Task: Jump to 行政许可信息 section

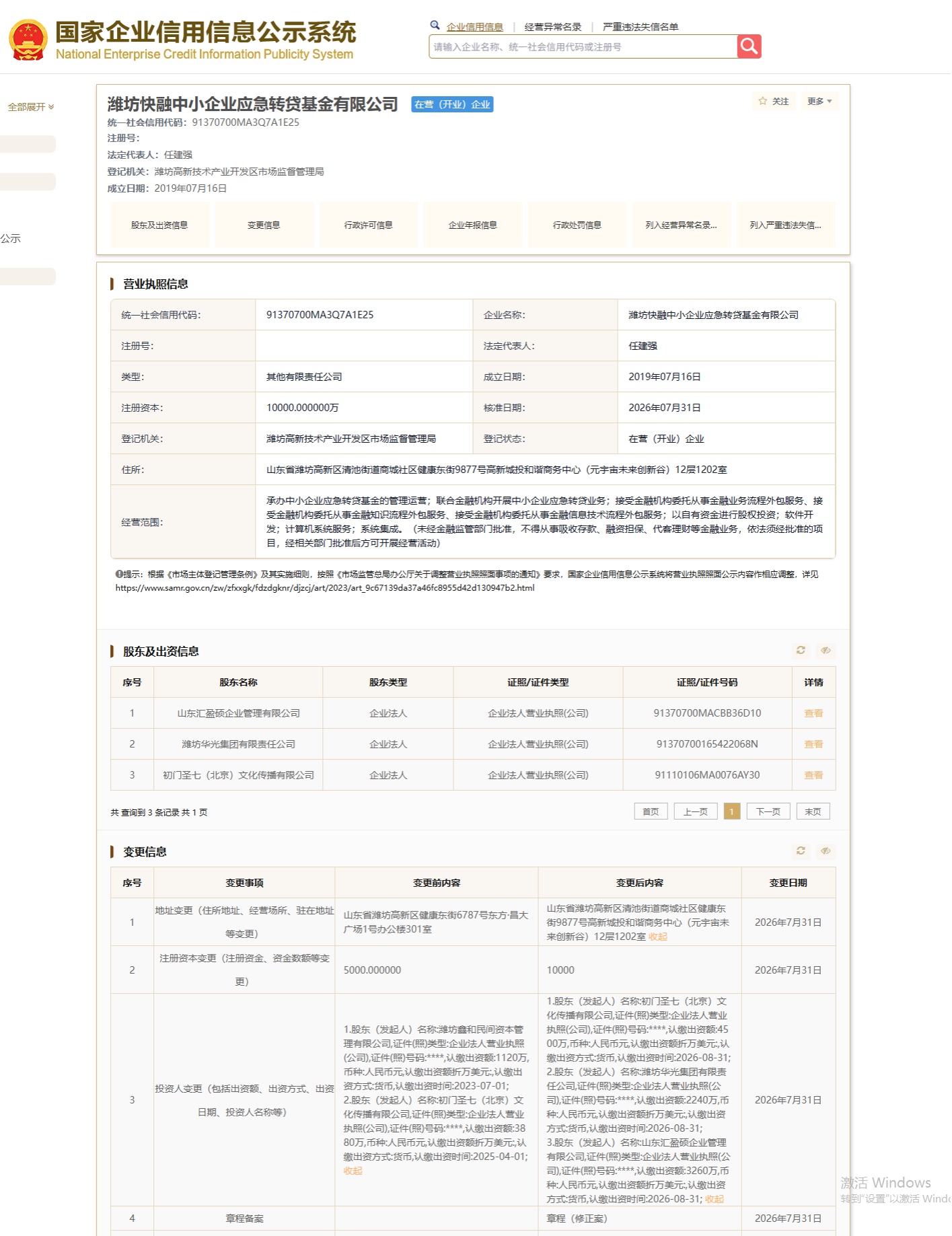Action: click(x=368, y=225)
